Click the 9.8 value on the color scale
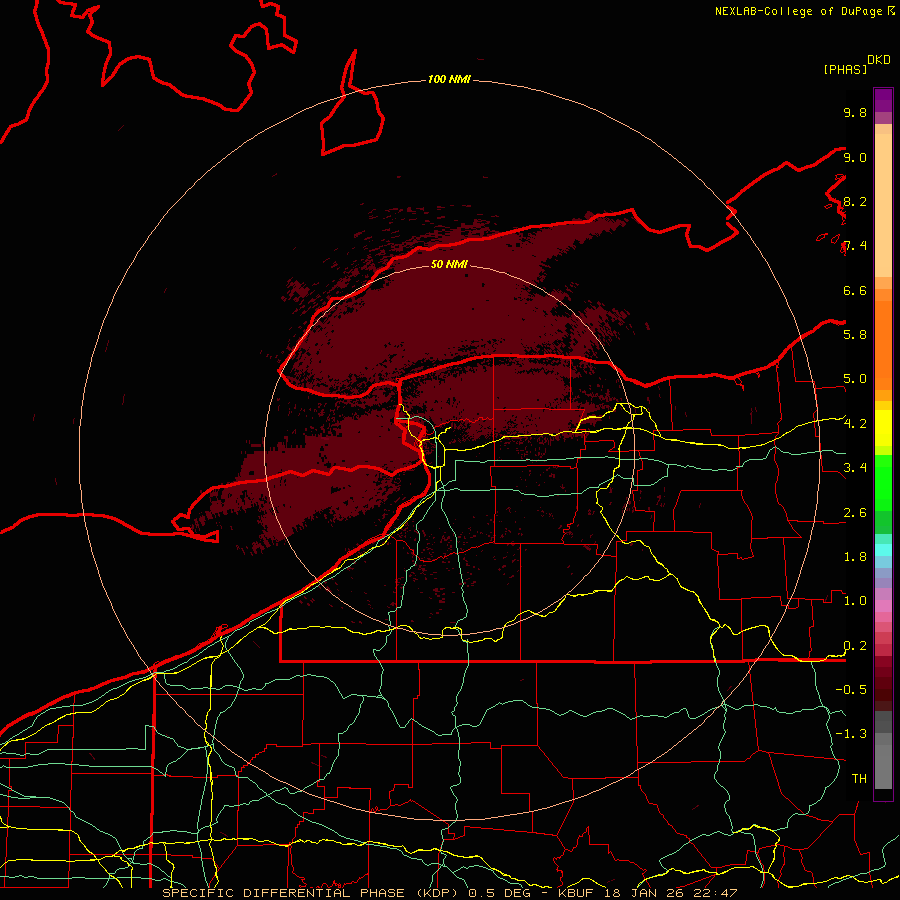The height and width of the screenshot is (900, 900). pos(855,112)
